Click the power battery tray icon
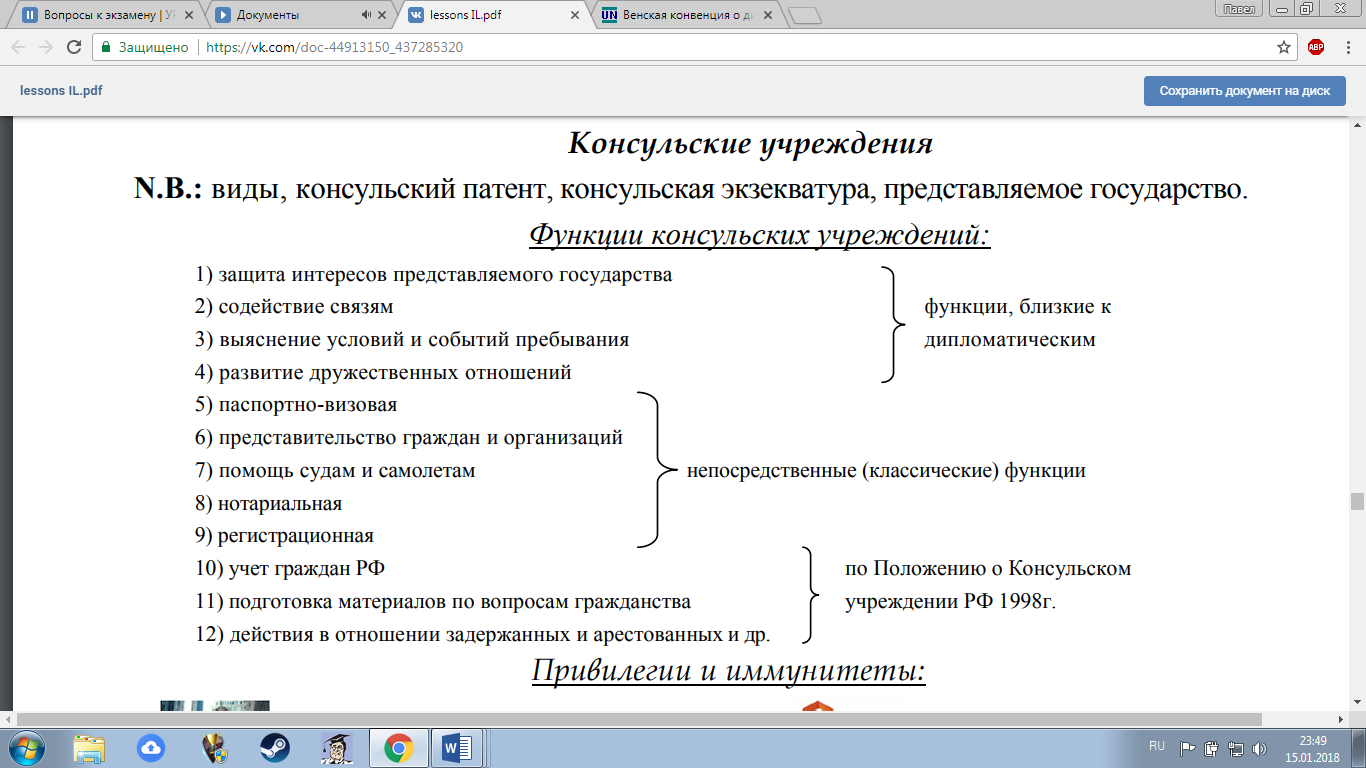Viewport: 1366px width, 768px height. point(1212,748)
